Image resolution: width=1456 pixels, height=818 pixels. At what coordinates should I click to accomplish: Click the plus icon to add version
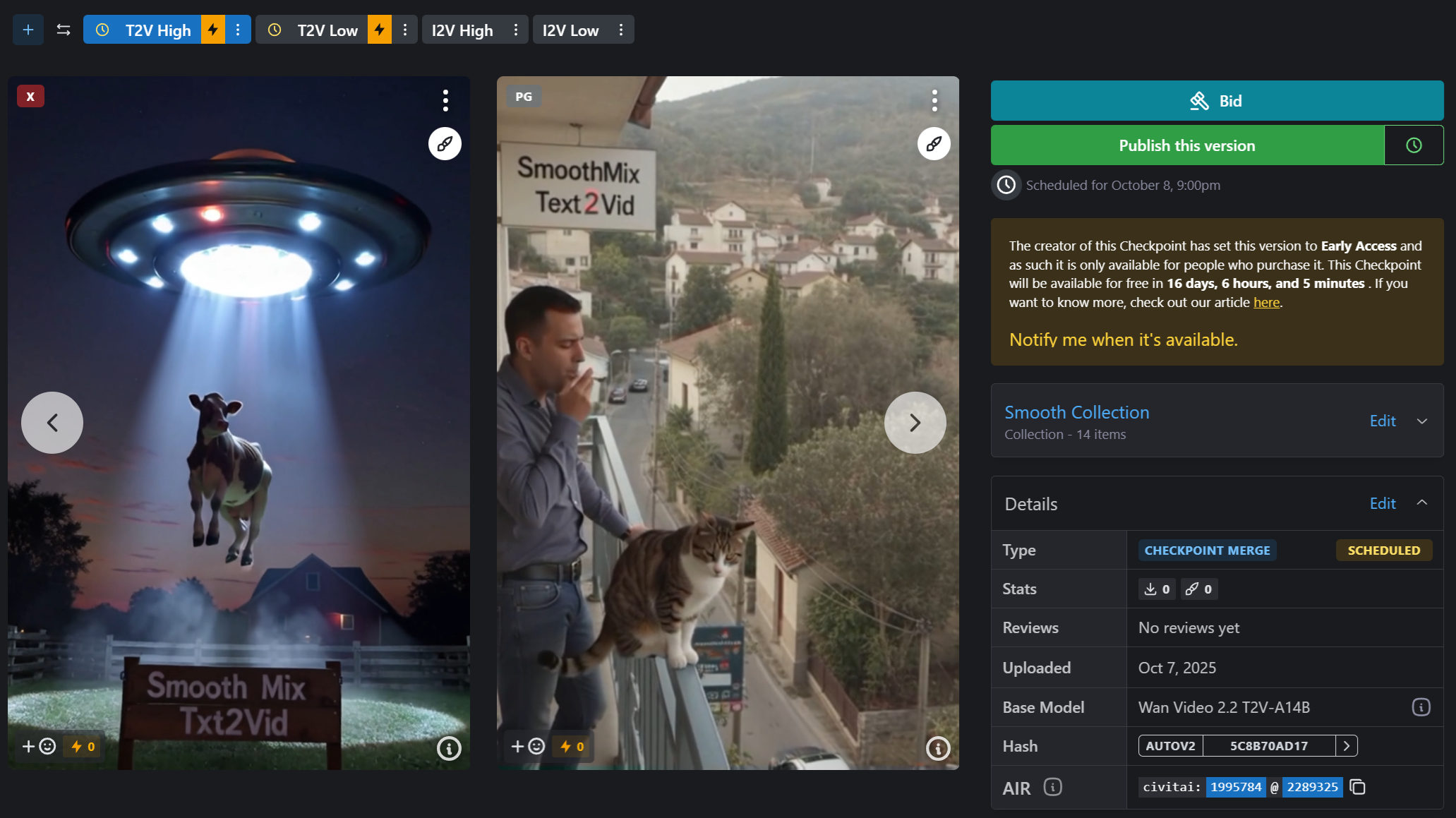click(28, 30)
